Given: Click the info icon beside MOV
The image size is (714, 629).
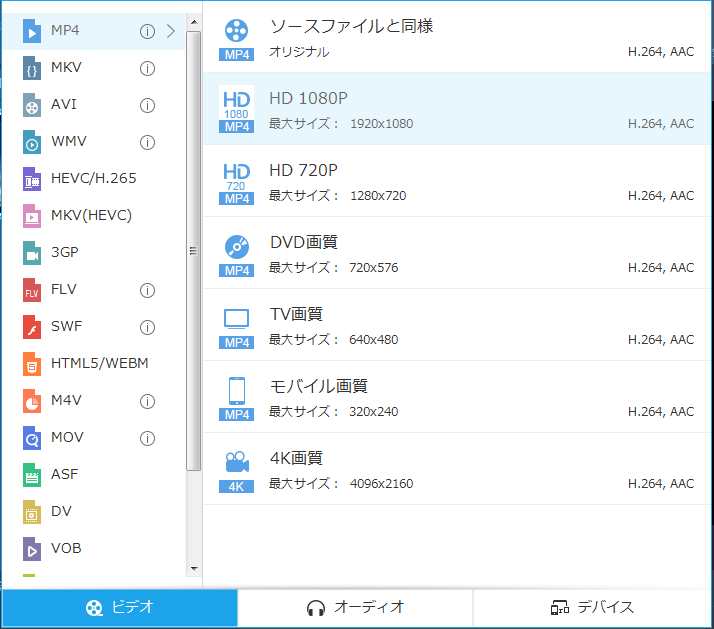Looking at the screenshot, I should (x=147, y=438).
